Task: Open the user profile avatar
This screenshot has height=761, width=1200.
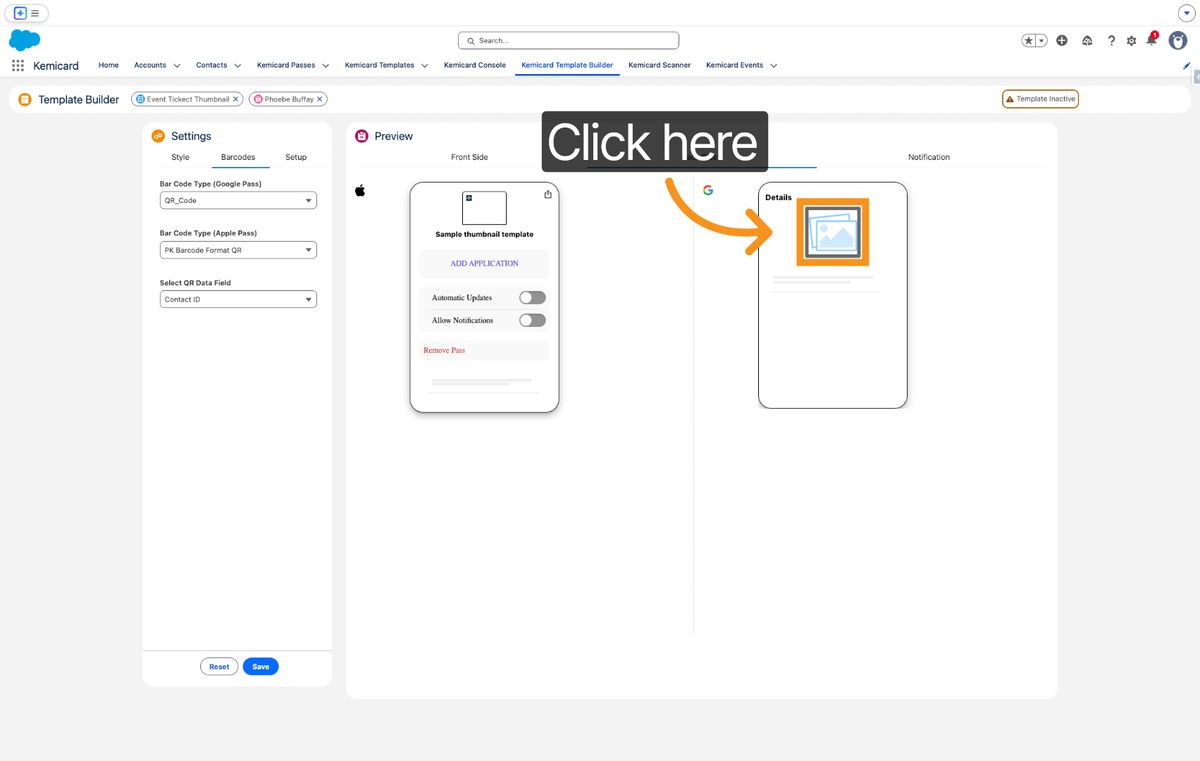Action: point(1178,40)
